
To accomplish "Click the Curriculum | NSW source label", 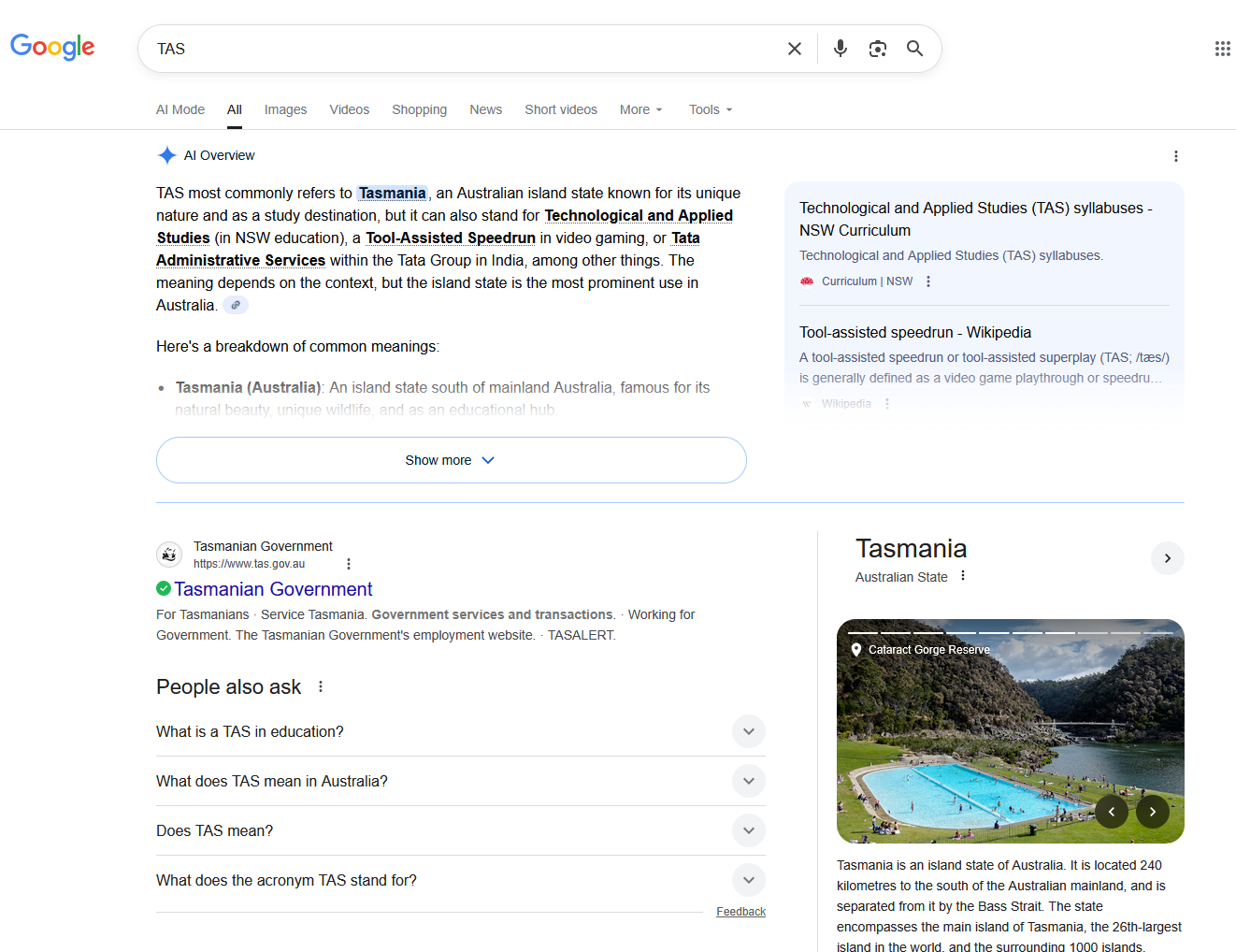I will click(868, 281).
